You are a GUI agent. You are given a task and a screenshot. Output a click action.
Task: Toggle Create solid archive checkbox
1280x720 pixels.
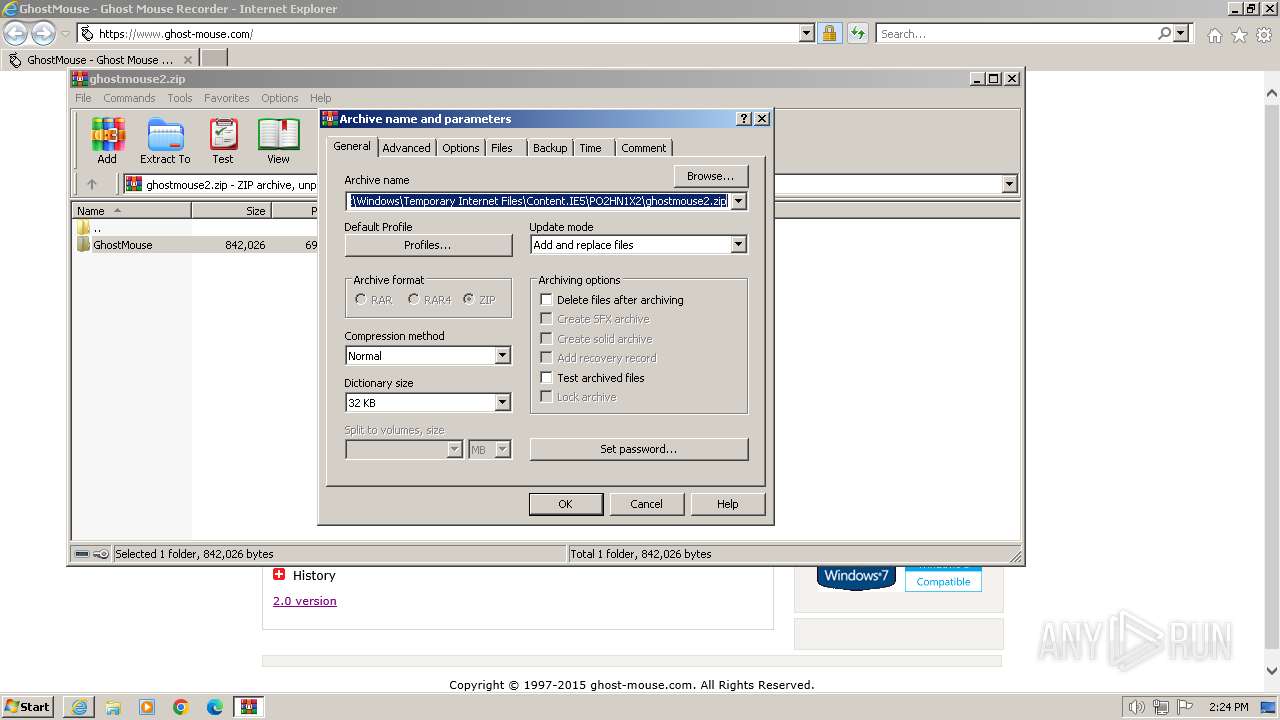pyautogui.click(x=546, y=338)
